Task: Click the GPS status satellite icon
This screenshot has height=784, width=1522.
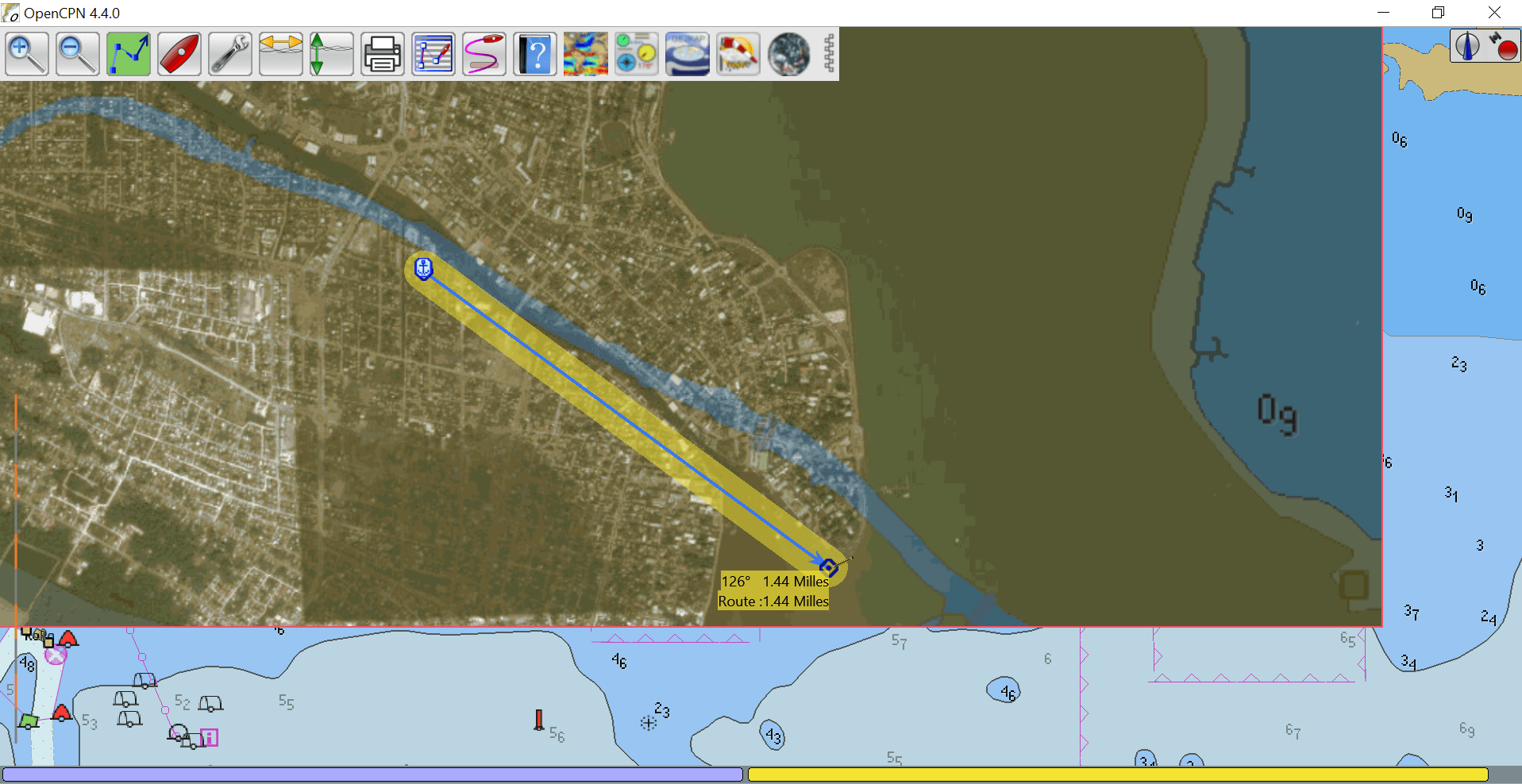Action: pyautogui.click(x=1503, y=46)
